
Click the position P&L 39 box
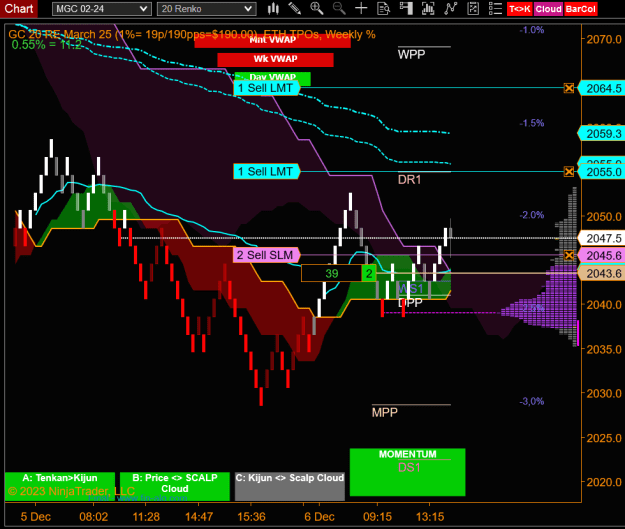(332, 273)
